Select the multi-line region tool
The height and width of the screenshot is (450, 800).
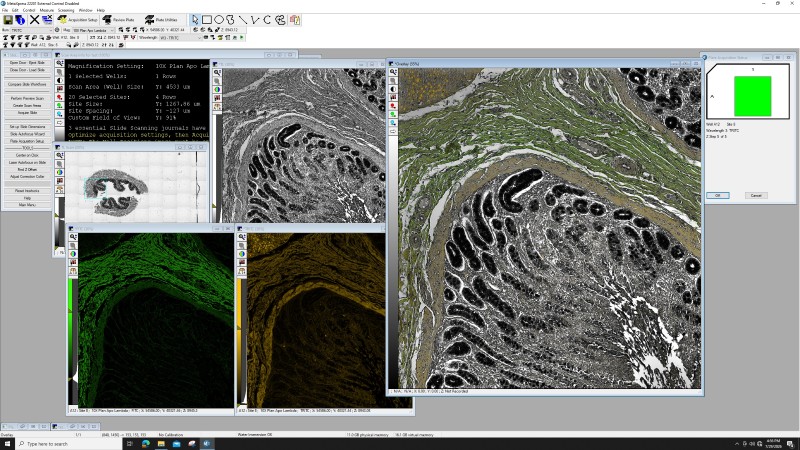(255, 20)
